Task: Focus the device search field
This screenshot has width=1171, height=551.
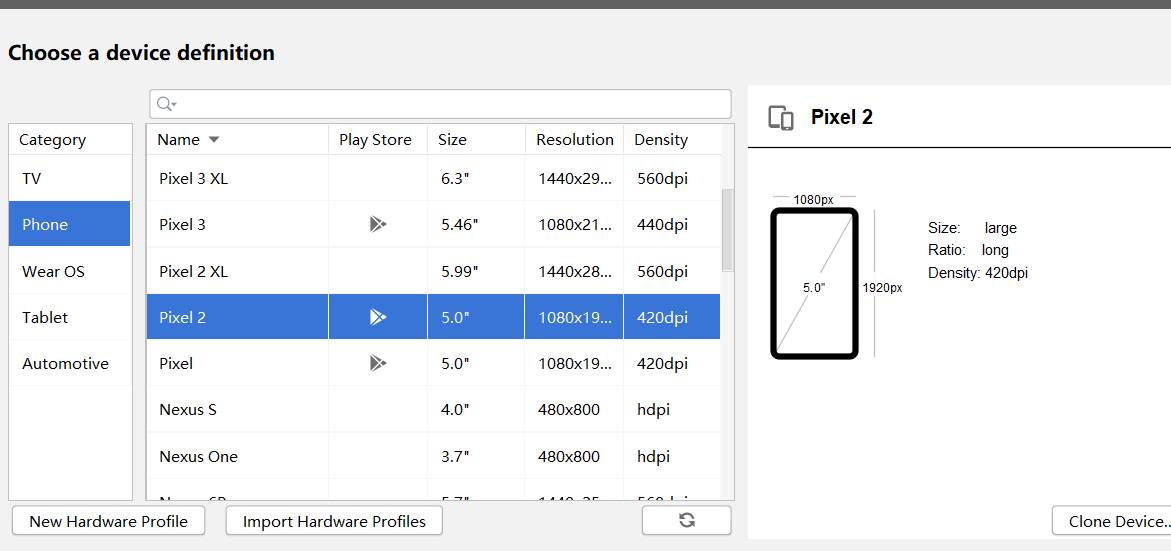Action: pyautogui.click(x=450, y=104)
